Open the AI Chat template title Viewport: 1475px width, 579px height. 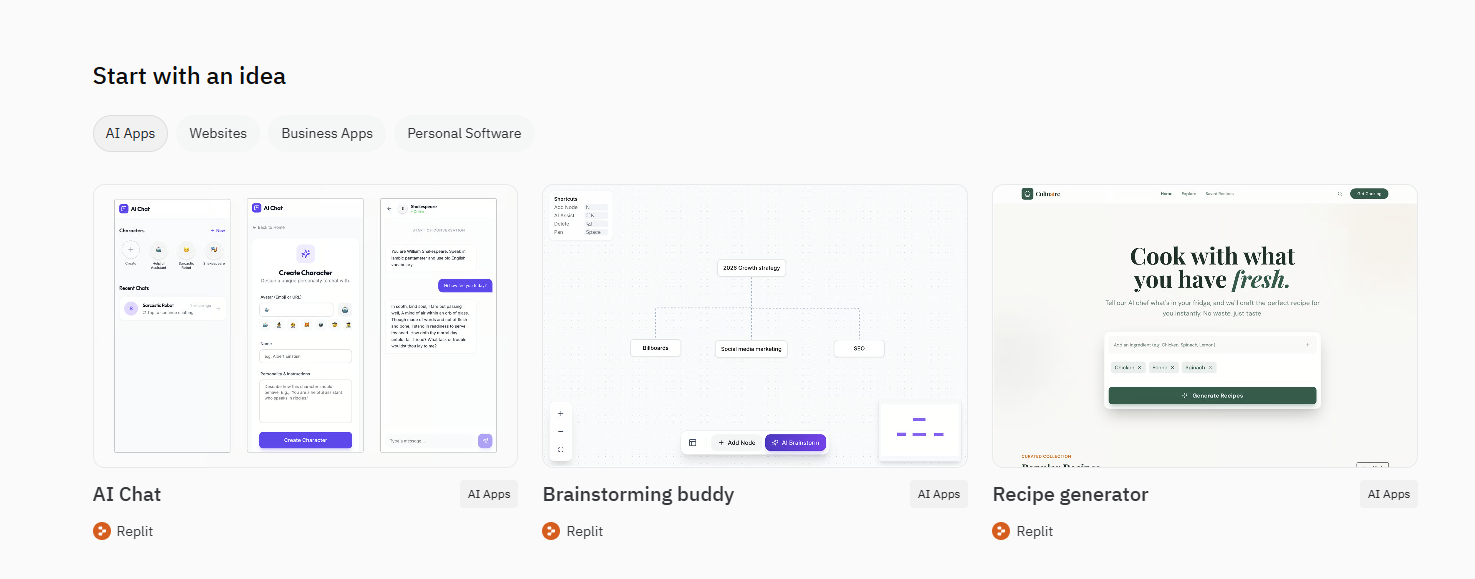(127, 494)
